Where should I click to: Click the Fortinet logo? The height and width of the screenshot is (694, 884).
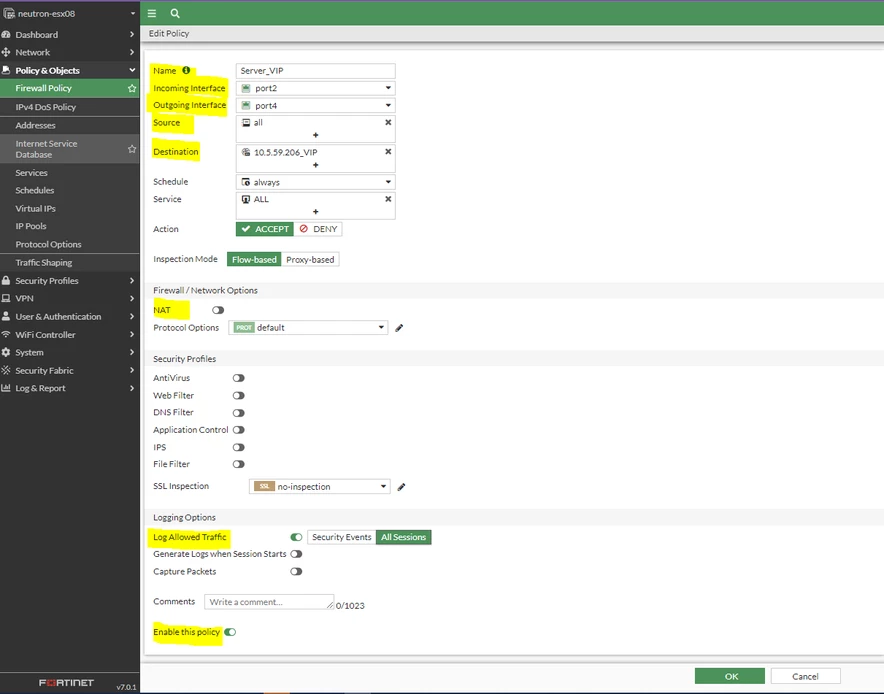tap(67, 683)
